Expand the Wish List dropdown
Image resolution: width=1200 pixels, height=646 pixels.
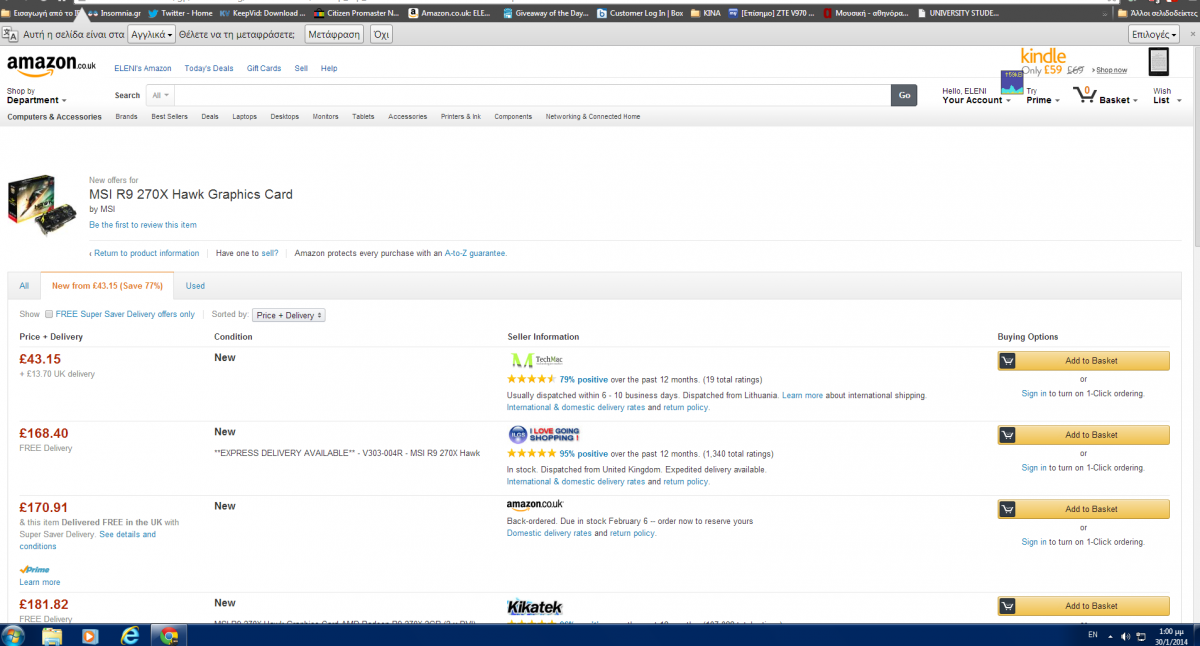1166,96
